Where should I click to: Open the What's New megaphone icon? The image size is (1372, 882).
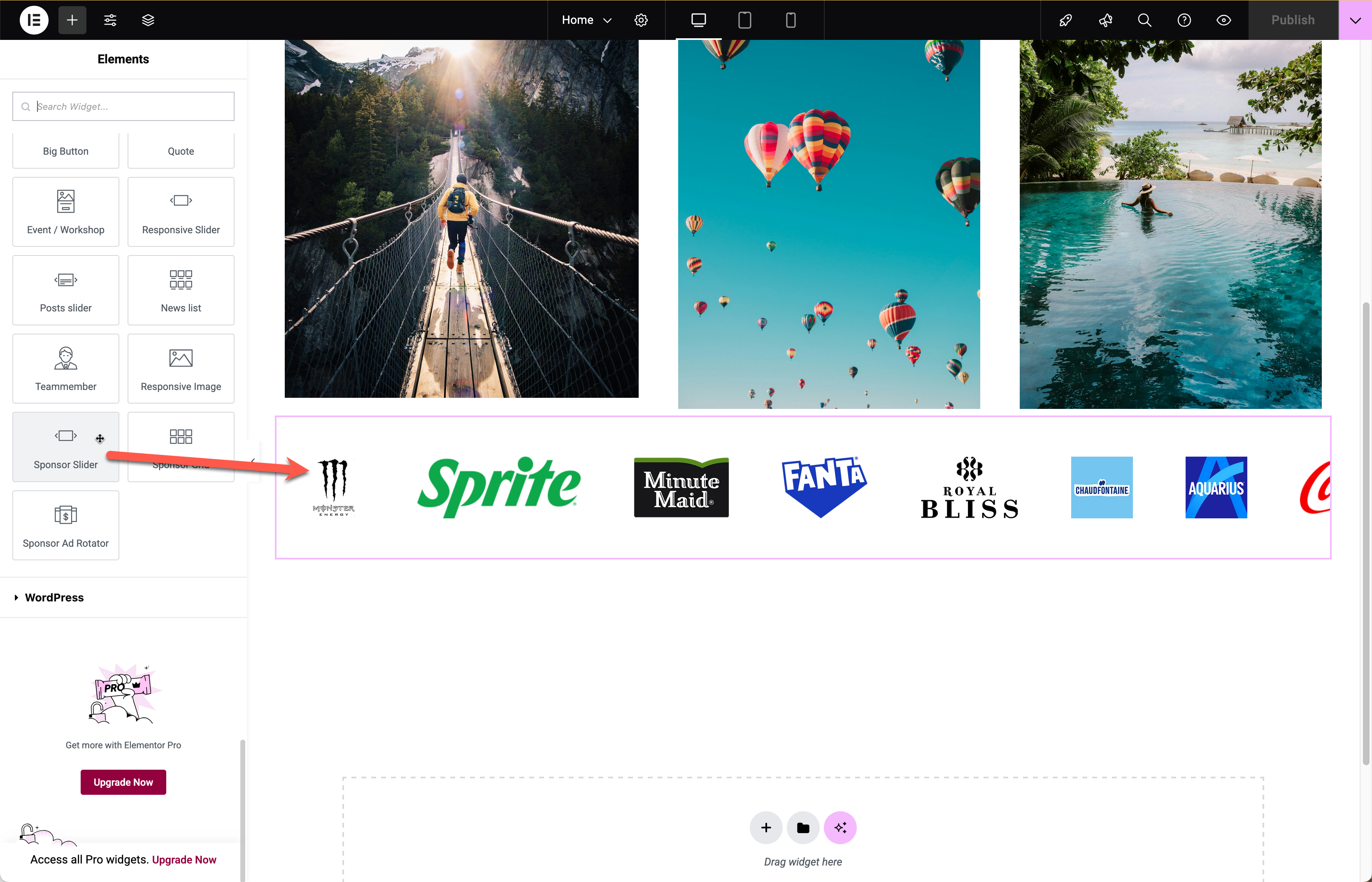pyautogui.click(x=1105, y=20)
